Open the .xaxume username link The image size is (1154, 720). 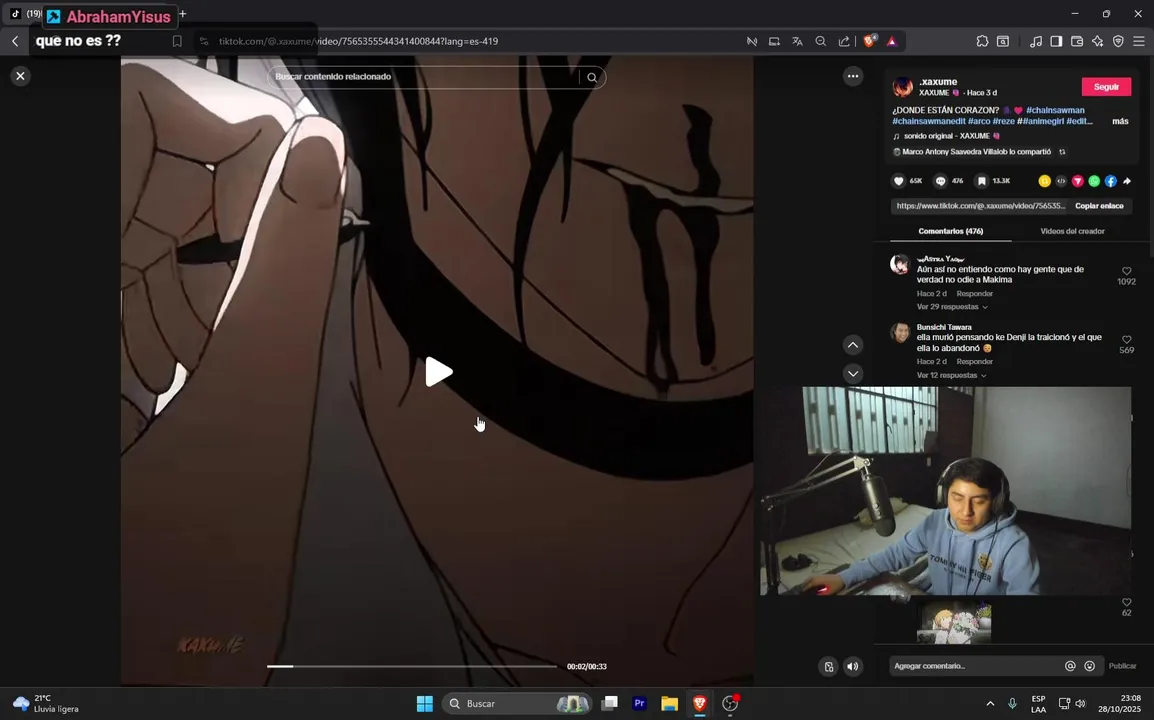938,82
